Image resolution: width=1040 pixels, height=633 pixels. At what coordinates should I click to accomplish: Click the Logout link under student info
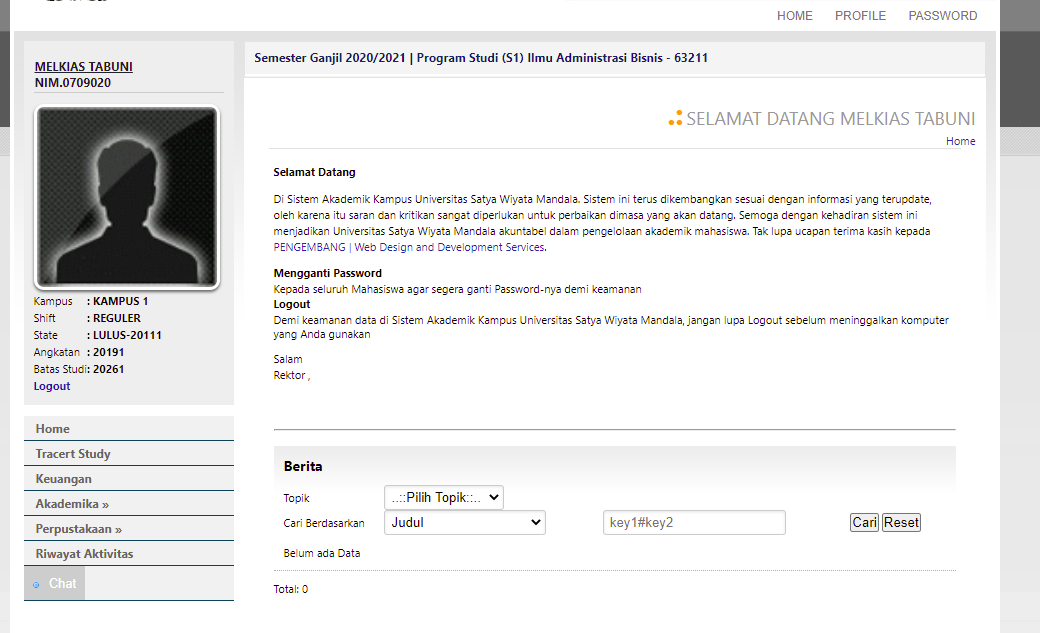pyautogui.click(x=52, y=386)
